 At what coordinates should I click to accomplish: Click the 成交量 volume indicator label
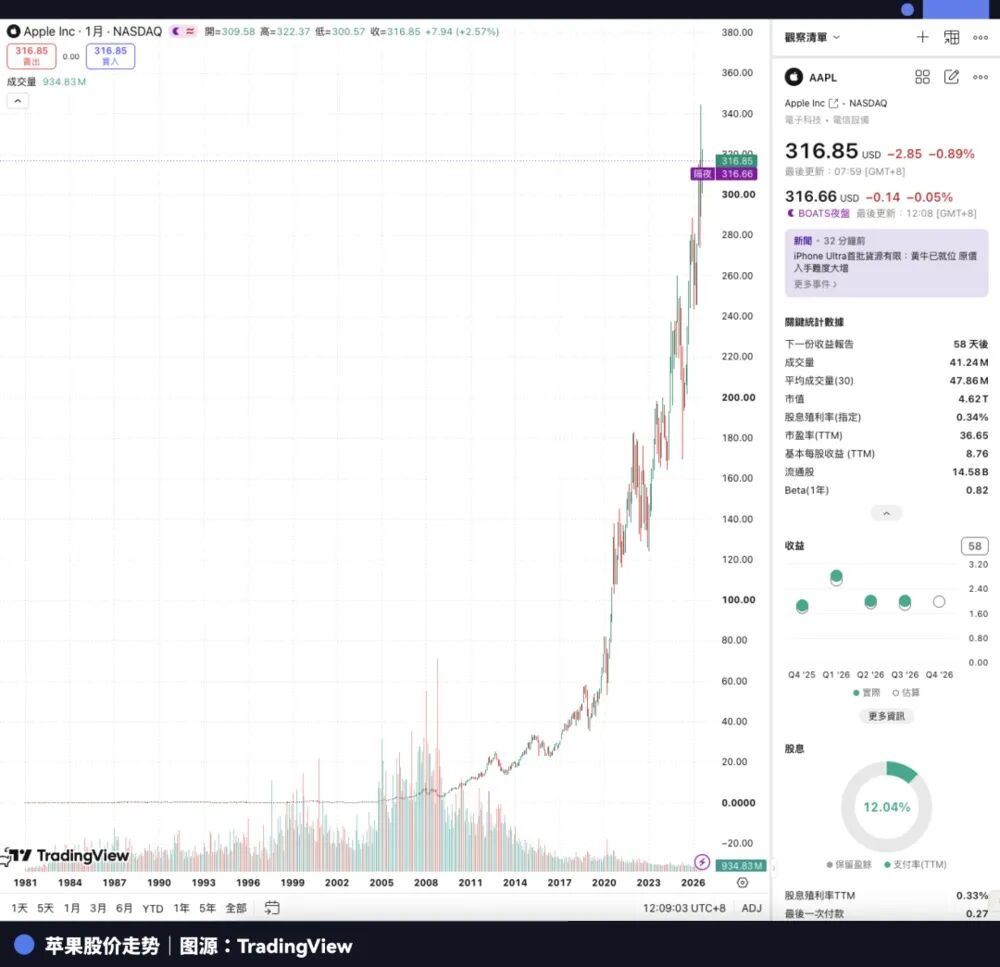(21, 82)
